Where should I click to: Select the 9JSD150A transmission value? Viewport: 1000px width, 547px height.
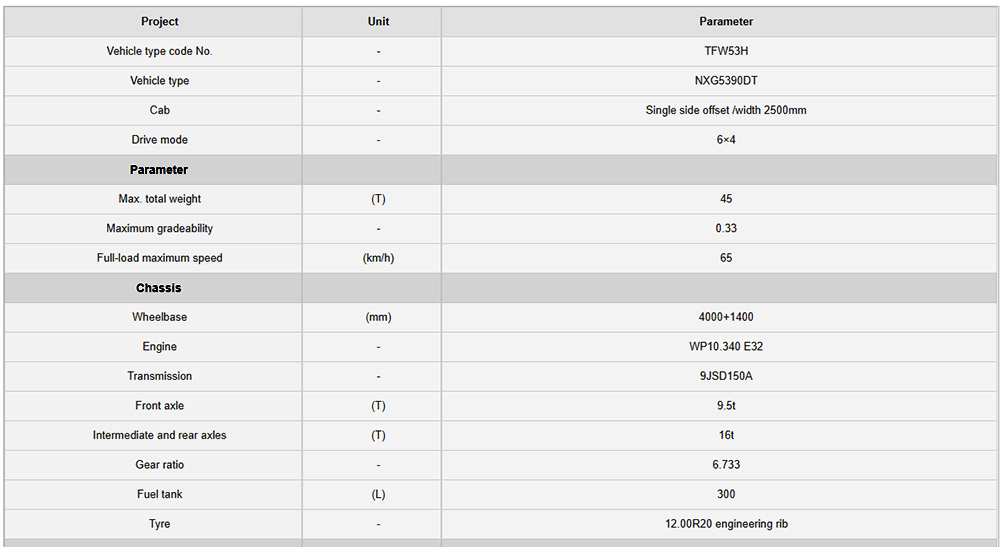726,376
